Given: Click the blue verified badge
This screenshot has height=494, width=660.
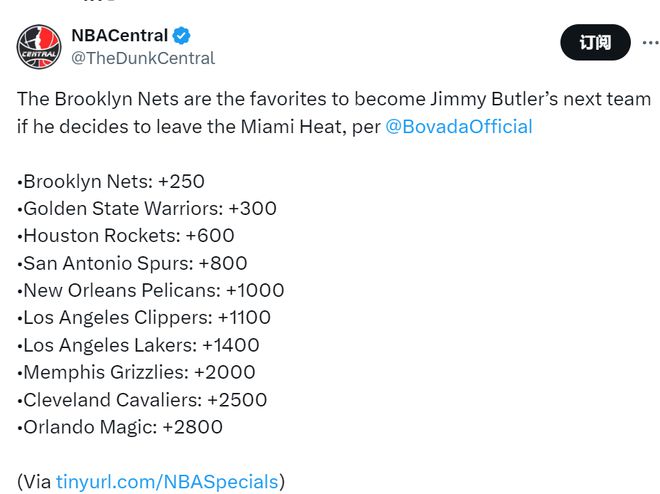Looking at the screenshot, I should coord(181,35).
